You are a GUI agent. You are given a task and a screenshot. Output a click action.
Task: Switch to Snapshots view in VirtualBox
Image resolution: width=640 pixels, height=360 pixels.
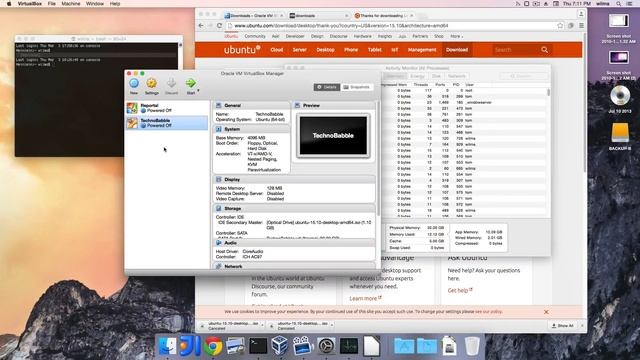[357, 87]
